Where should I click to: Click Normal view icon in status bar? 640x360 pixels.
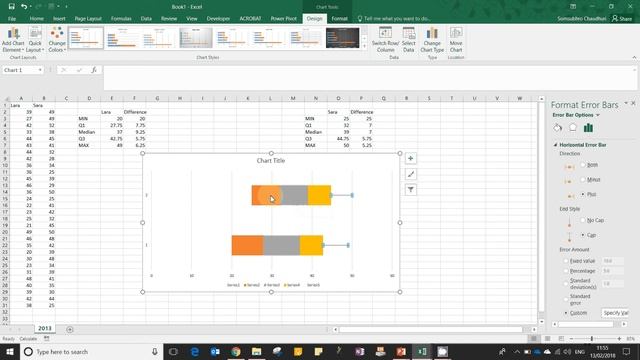pos(533,339)
